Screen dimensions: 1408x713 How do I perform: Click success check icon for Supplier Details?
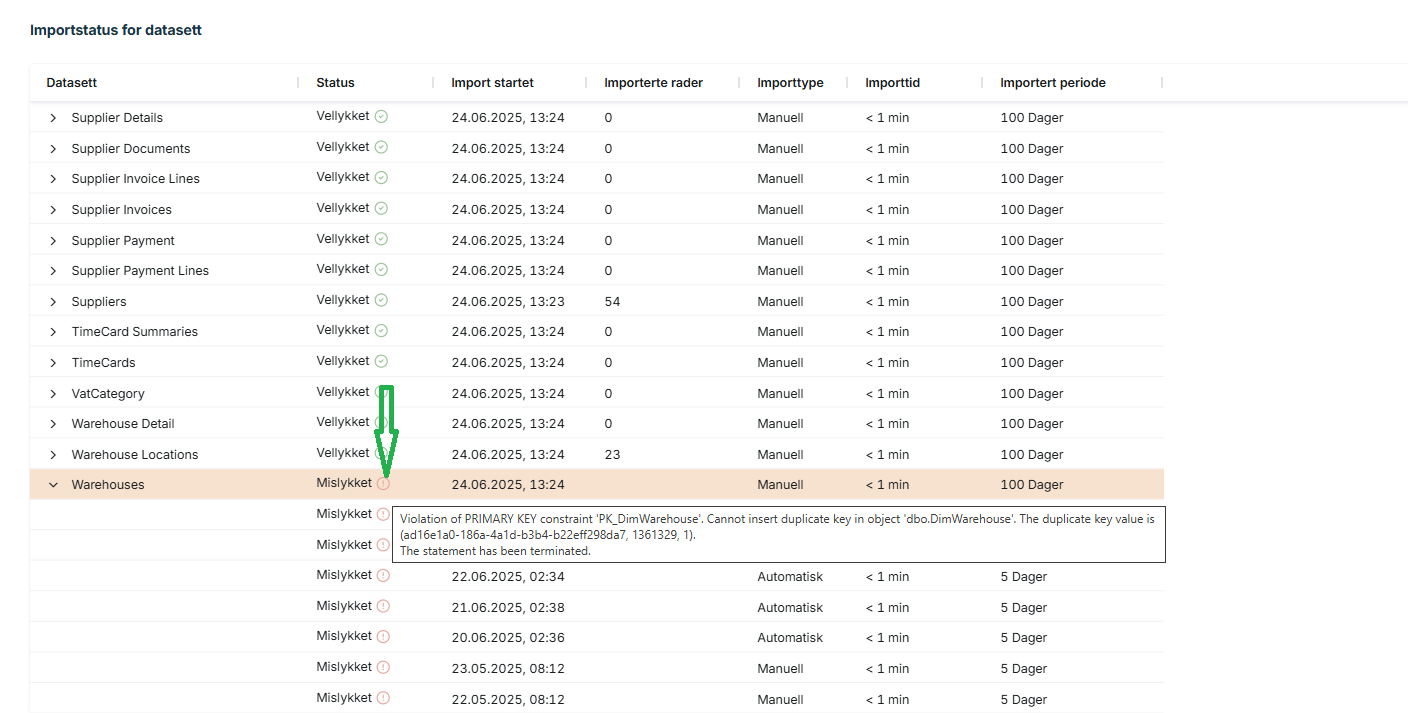382,116
